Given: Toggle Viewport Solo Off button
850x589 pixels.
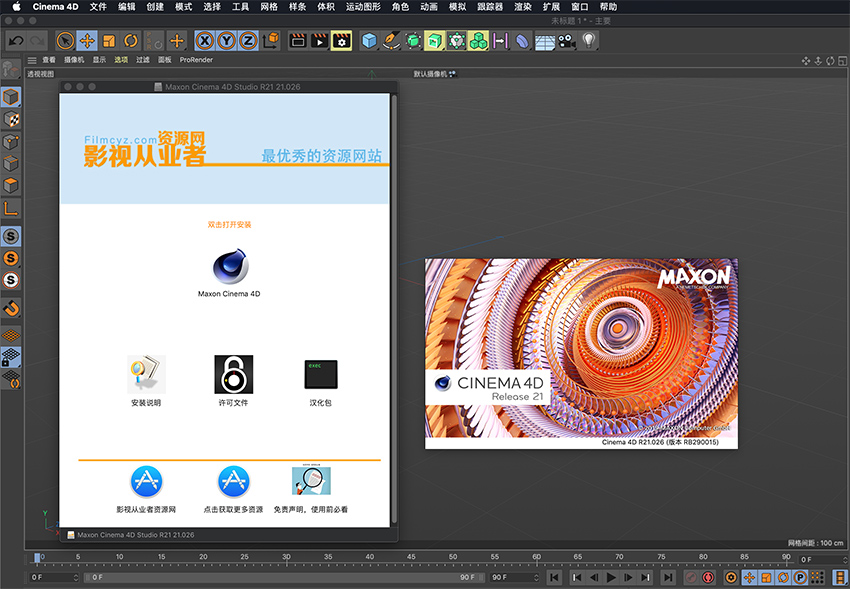Looking at the screenshot, I should coord(11,236).
